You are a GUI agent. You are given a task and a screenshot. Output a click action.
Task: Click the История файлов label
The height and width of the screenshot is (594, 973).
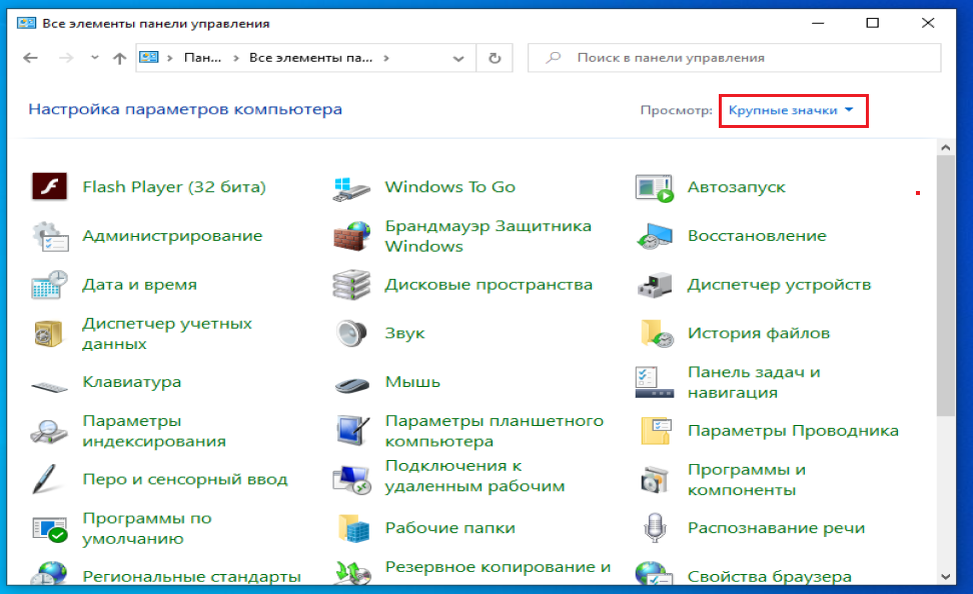[x=758, y=333]
